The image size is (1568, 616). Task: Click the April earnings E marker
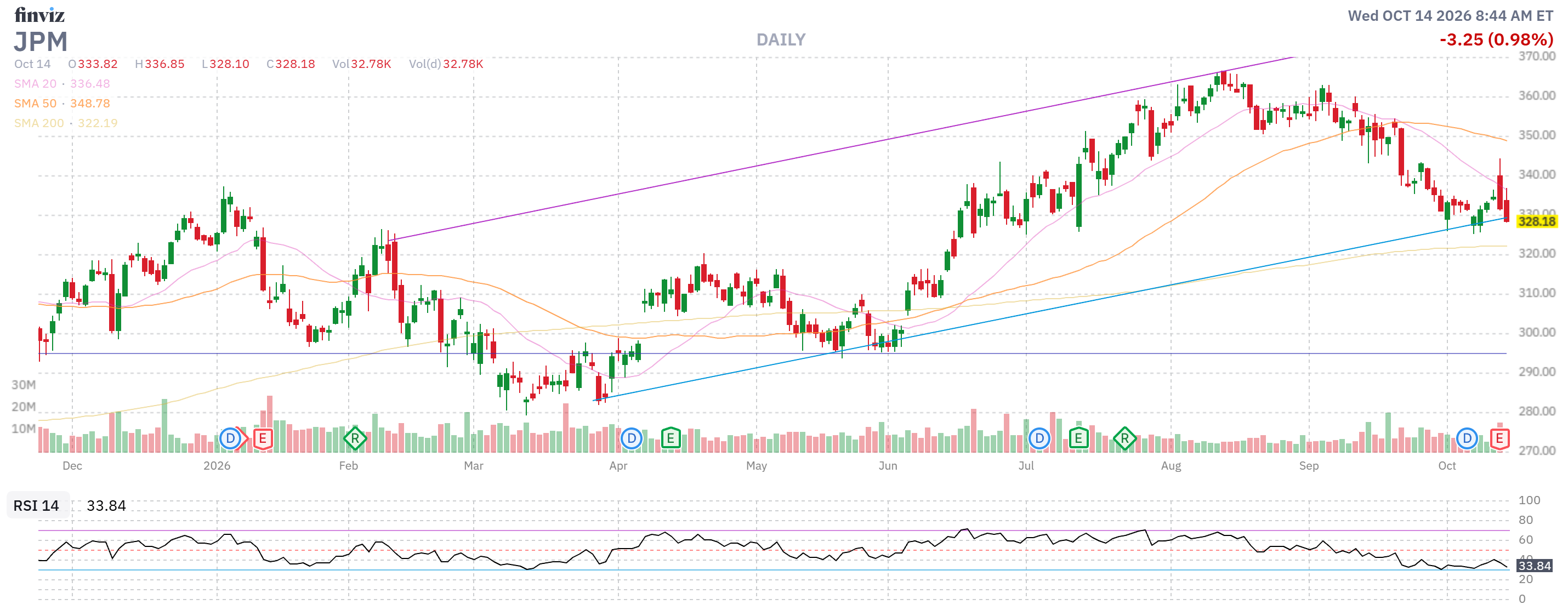[670, 438]
